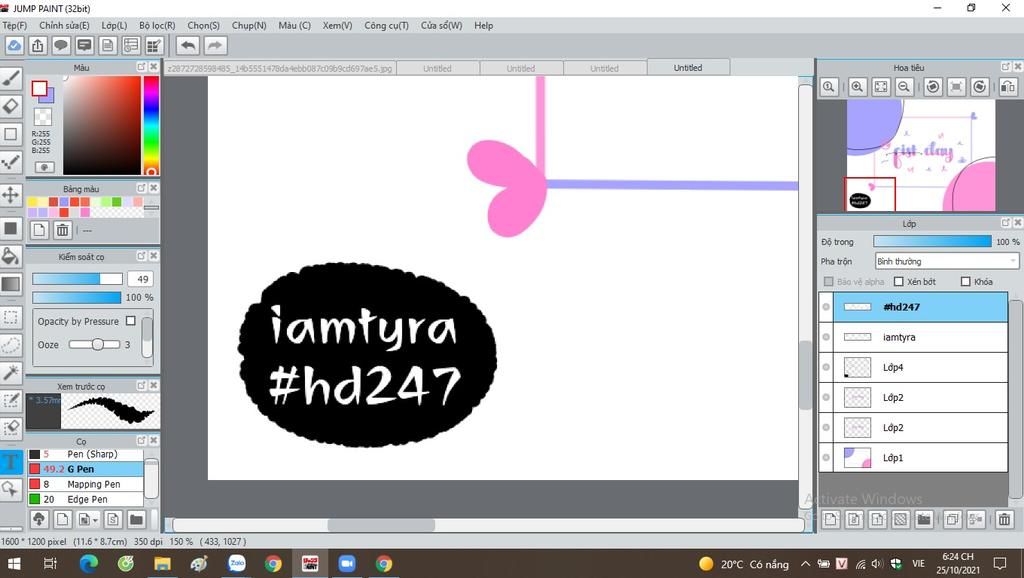Screen dimensions: 1024x578
Task: Click the export/share toolbar icon
Action: (x=38, y=46)
